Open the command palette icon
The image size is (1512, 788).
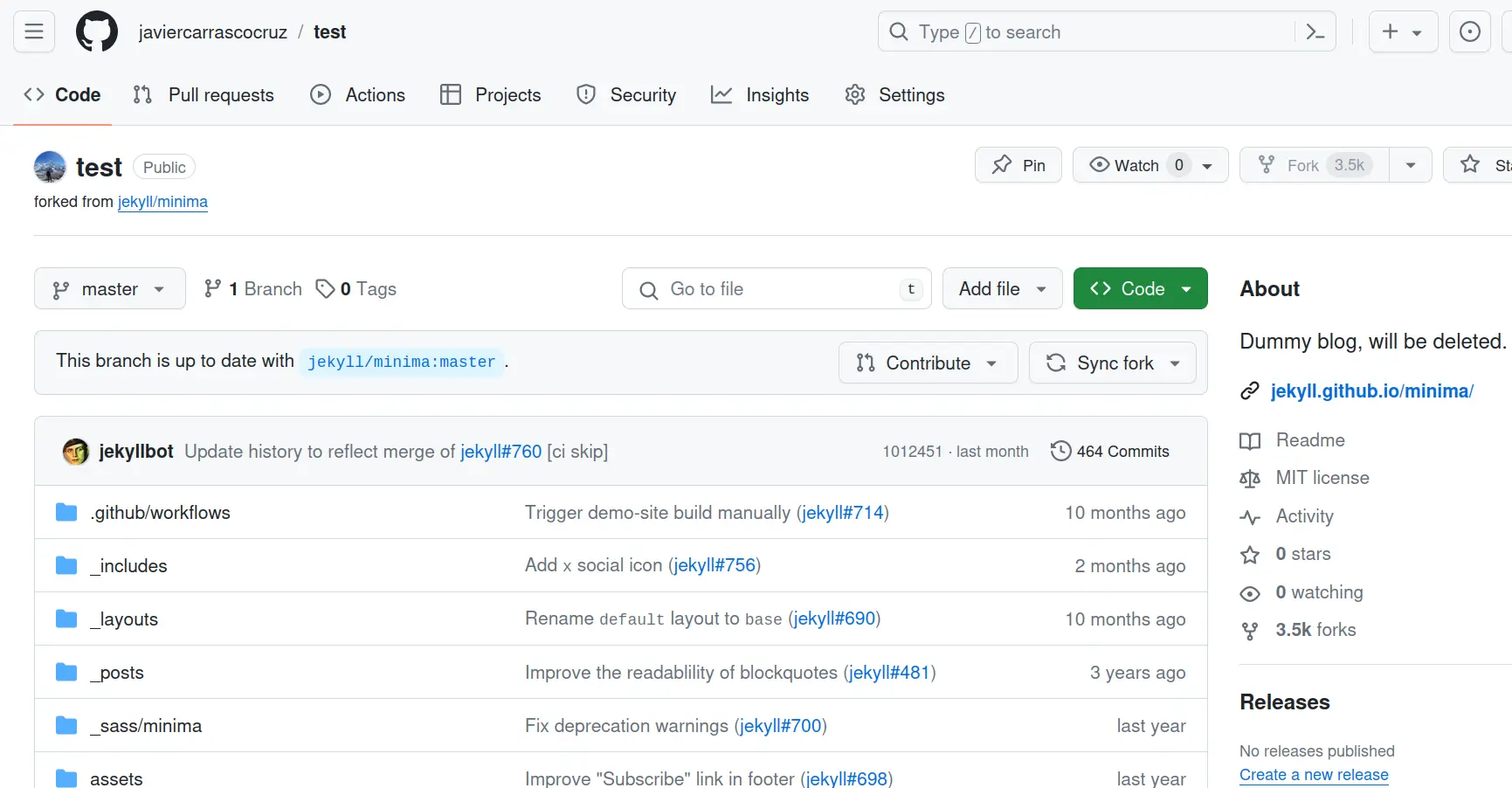pyautogui.click(x=1315, y=32)
